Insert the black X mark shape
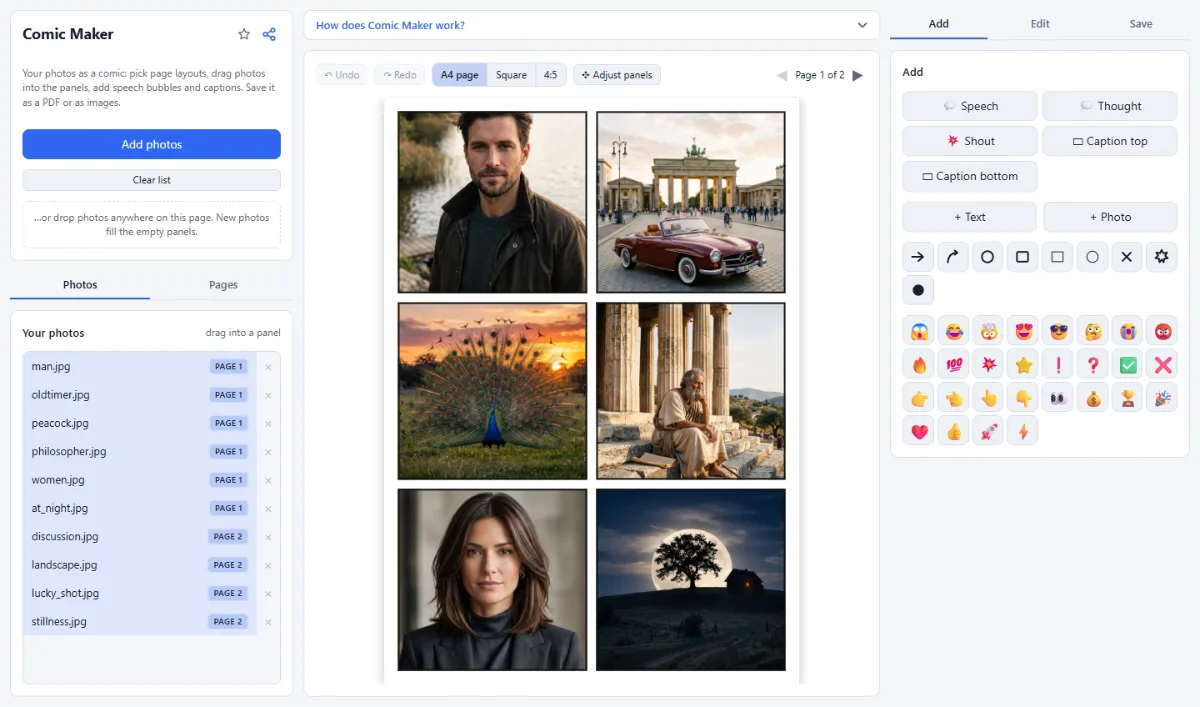Image resolution: width=1200 pixels, height=707 pixels. pos(1127,257)
